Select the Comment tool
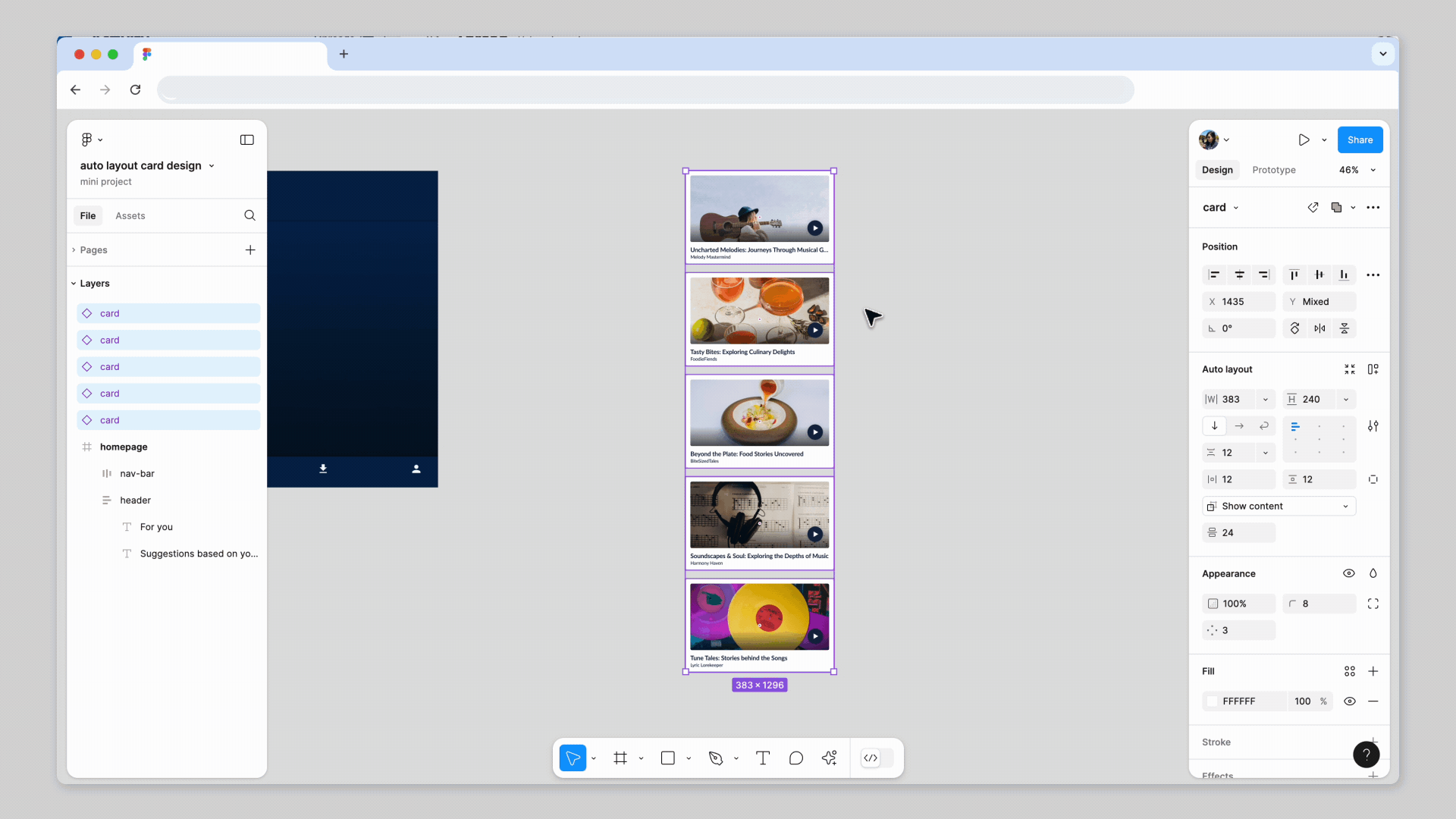The width and height of the screenshot is (1456, 819). coord(795,758)
